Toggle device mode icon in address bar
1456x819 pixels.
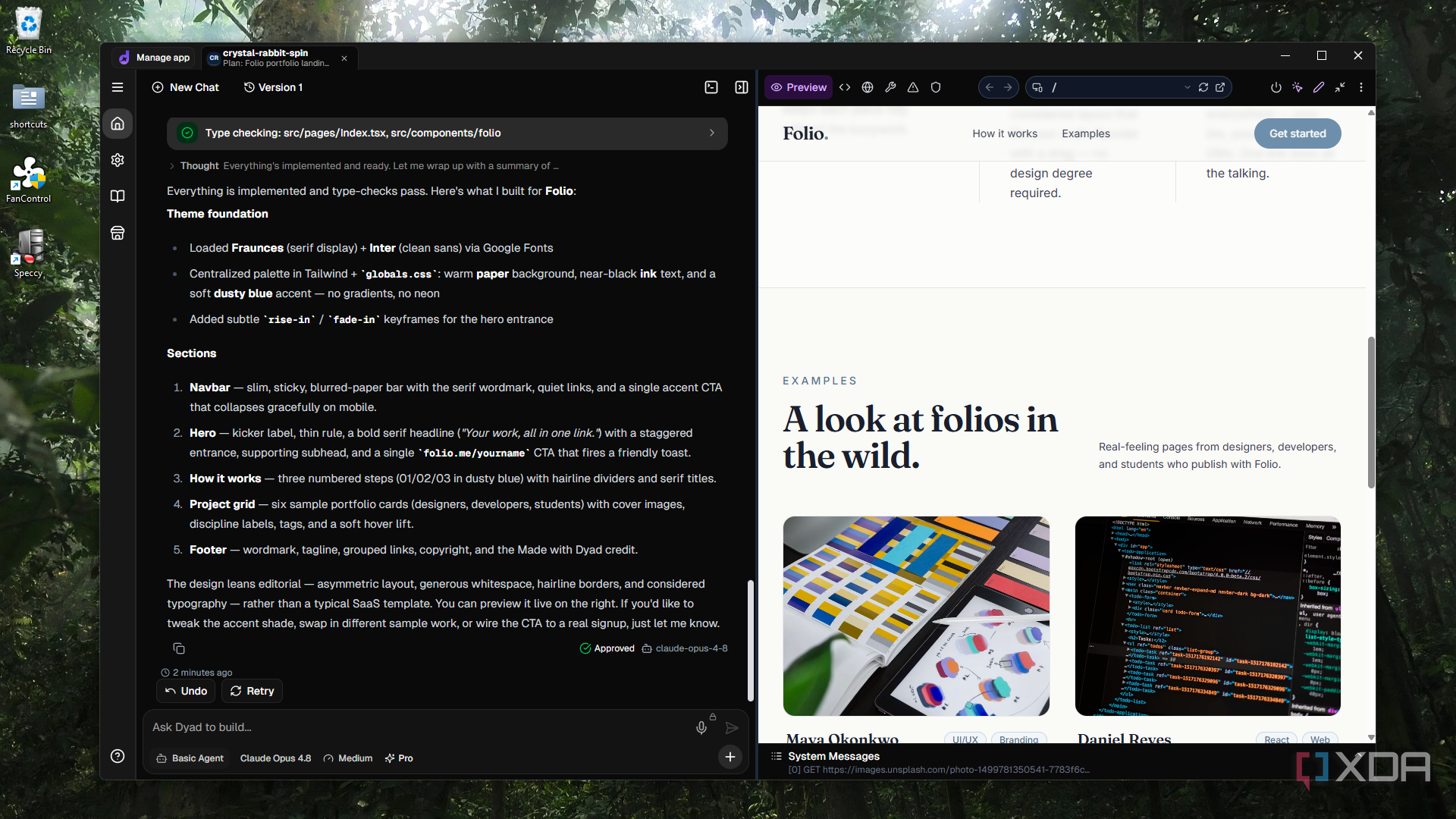click(x=1037, y=87)
